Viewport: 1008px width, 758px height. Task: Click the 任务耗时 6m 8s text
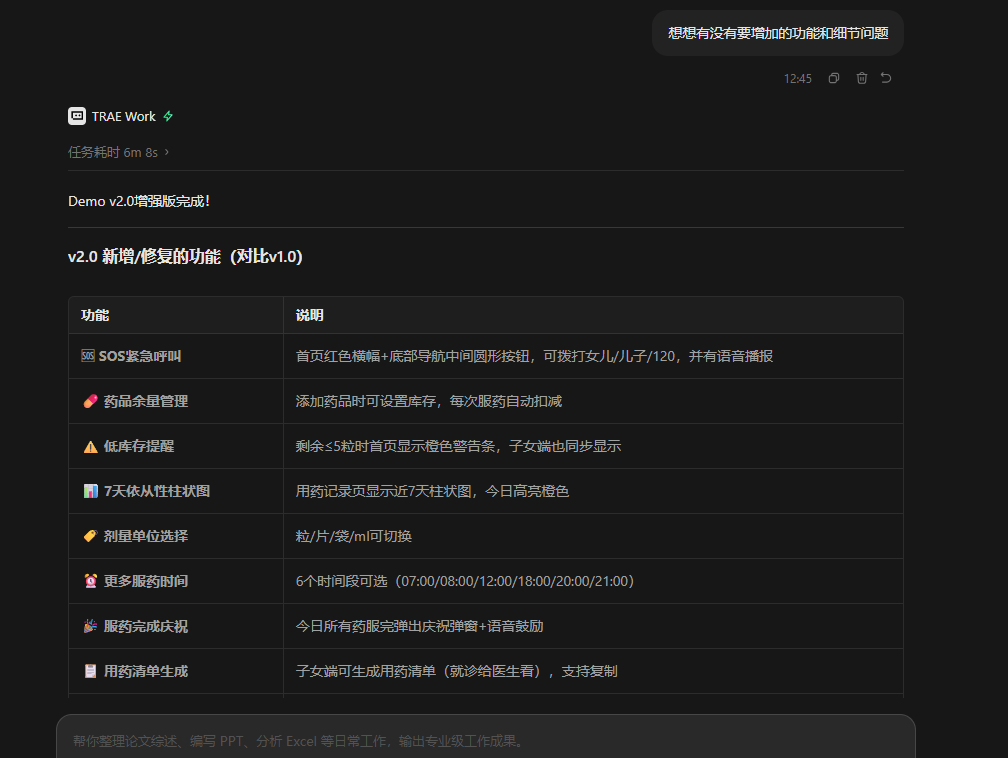click(x=113, y=152)
